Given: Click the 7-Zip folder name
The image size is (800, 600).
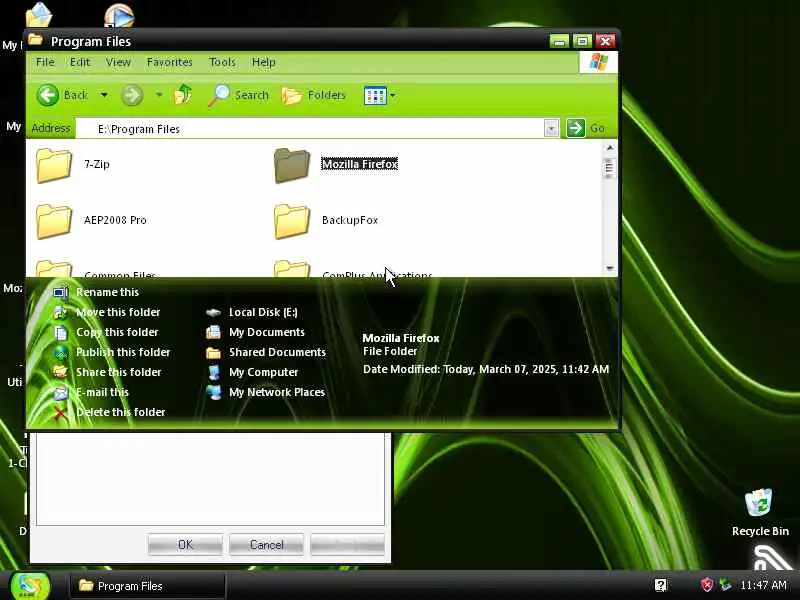Looking at the screenshot, I should tap(96, 164).
